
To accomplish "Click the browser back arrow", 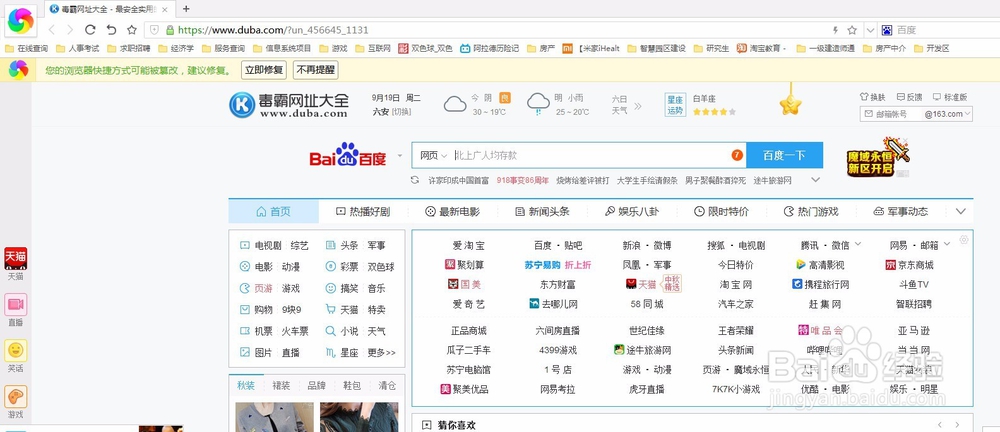I will (52, 30).
